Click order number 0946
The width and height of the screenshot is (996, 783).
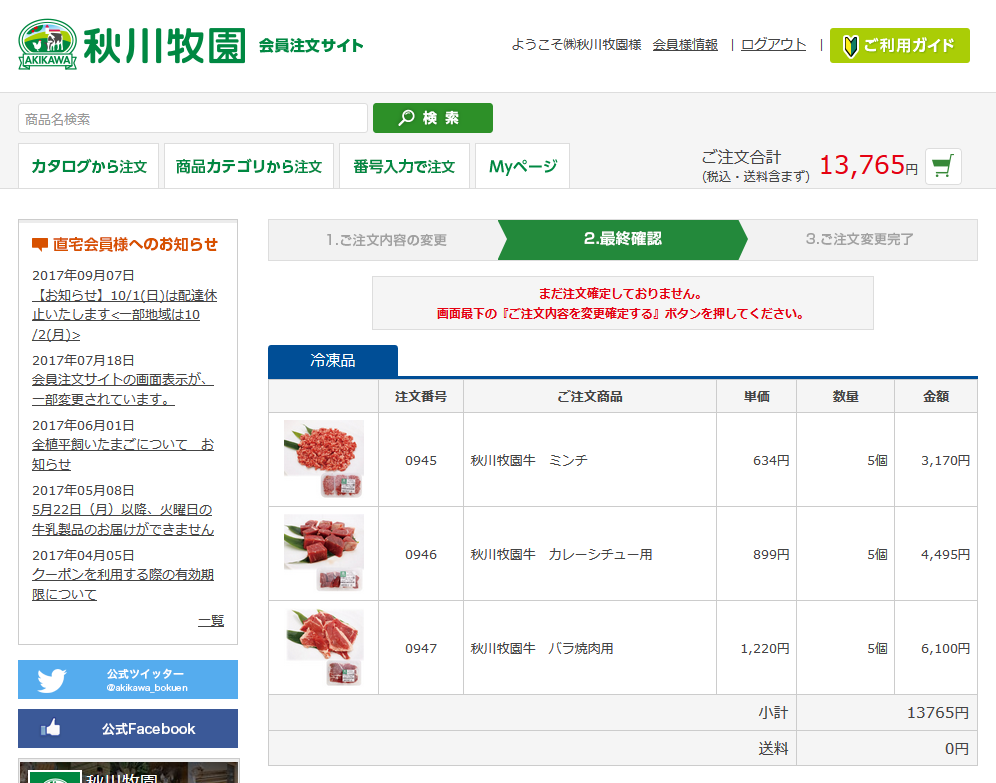coord(421,554)
